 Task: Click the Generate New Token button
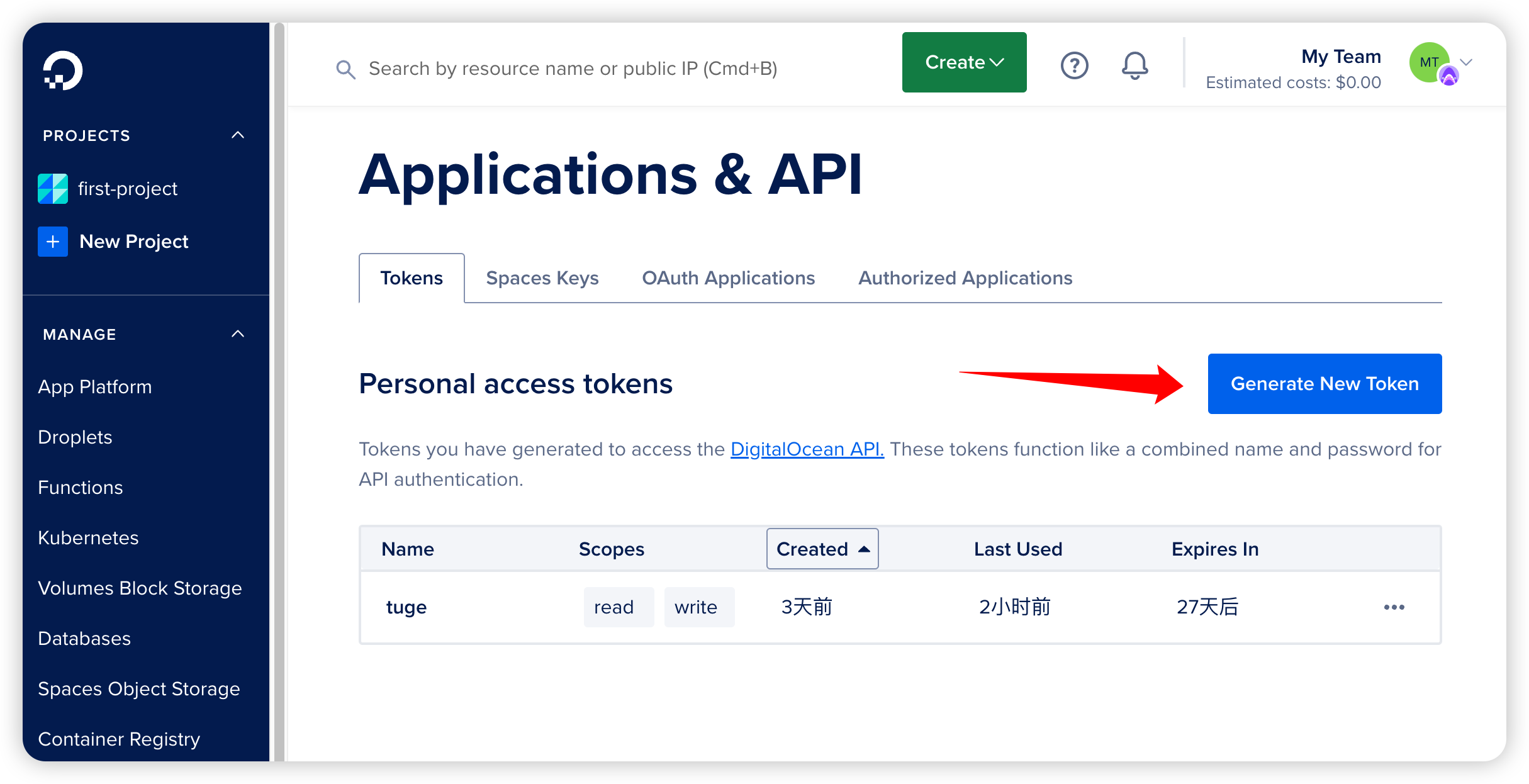tap(1325, 384)
